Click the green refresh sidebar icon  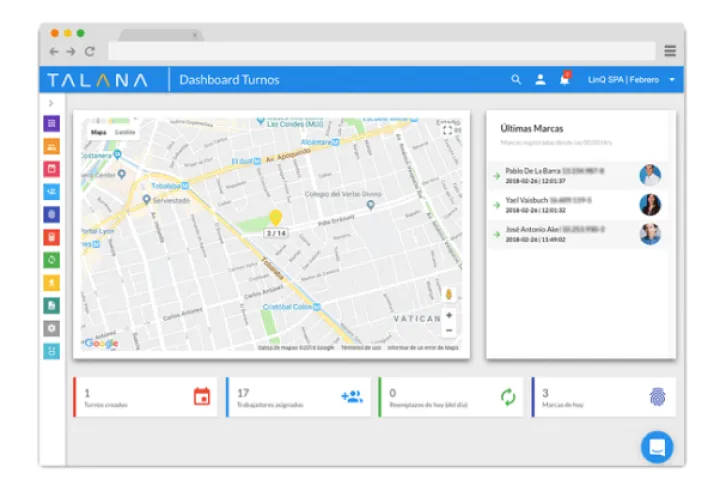tap(52, 260)
